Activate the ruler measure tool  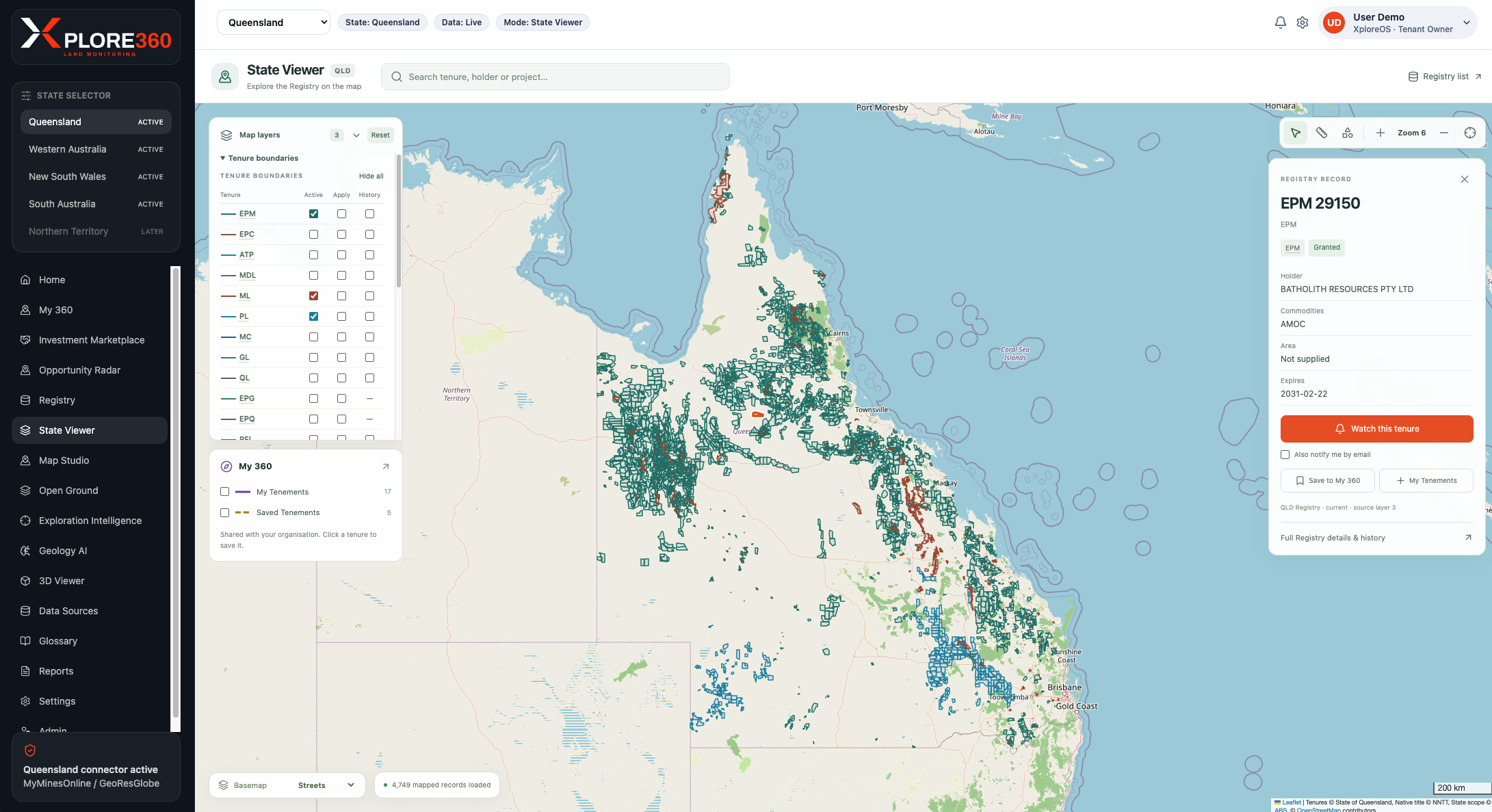pyautogui.click(x=1322, y=133)
